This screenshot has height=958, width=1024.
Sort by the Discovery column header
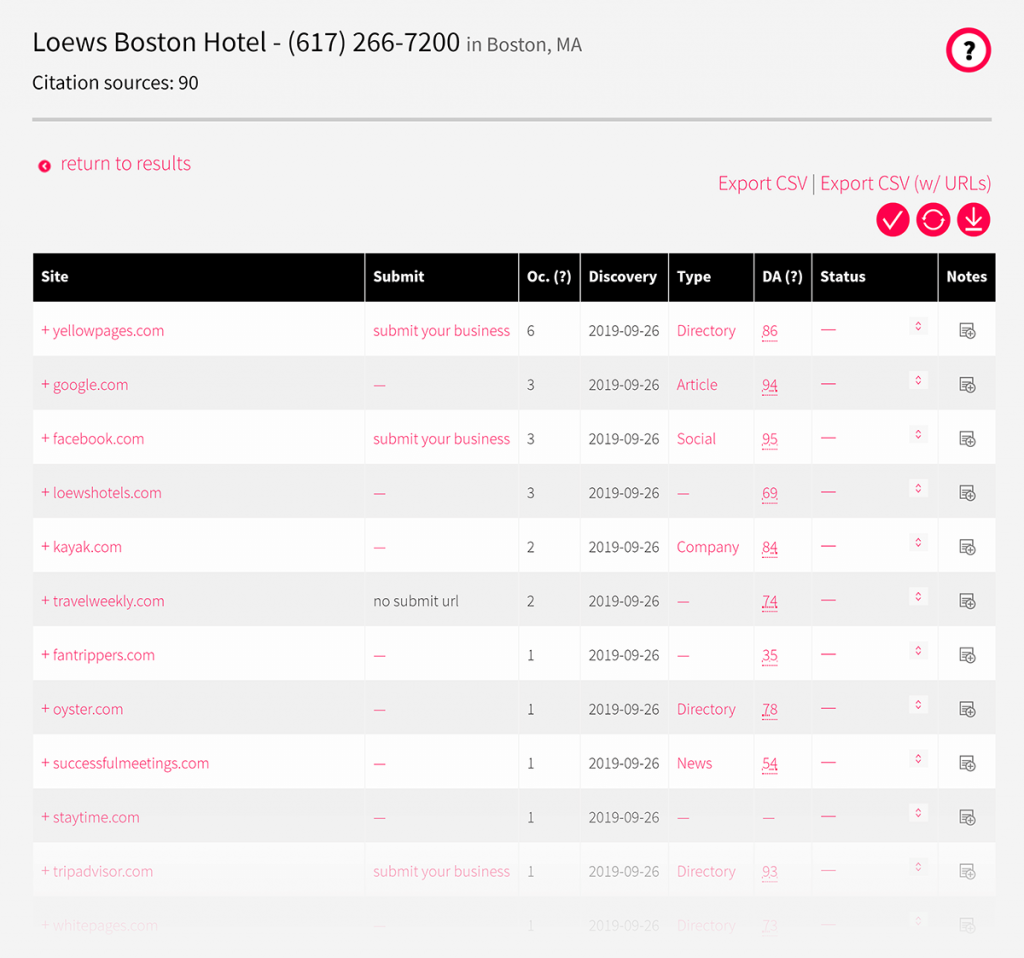click(x=622, y=277)
